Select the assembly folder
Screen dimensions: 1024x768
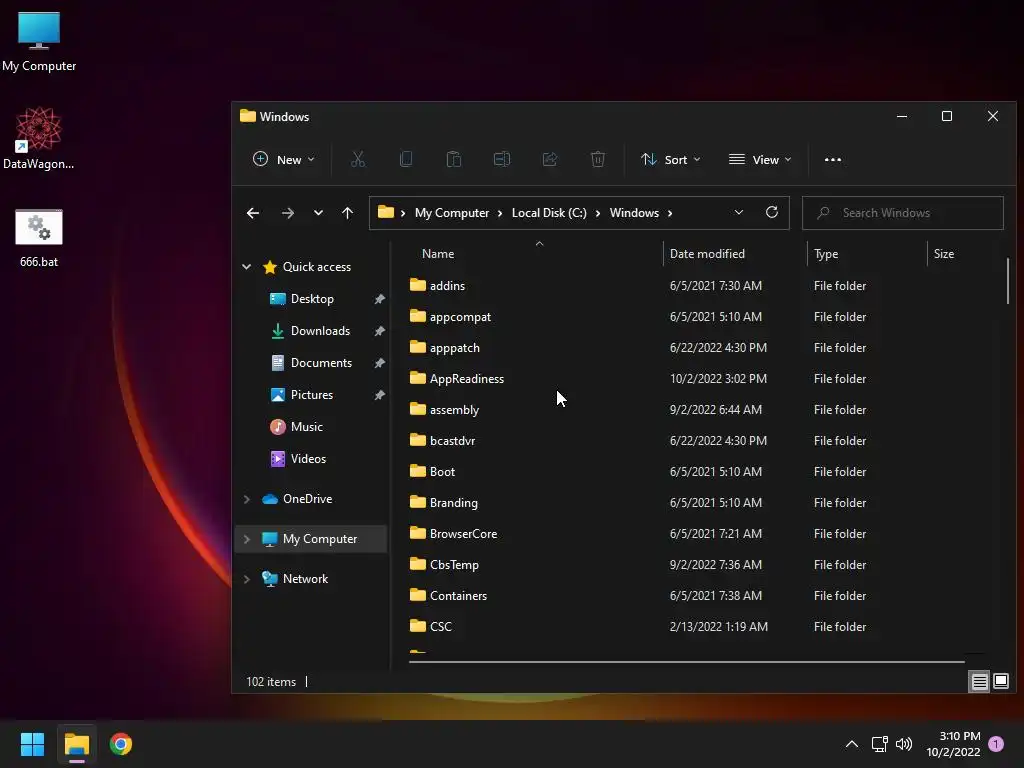(454, 410)
